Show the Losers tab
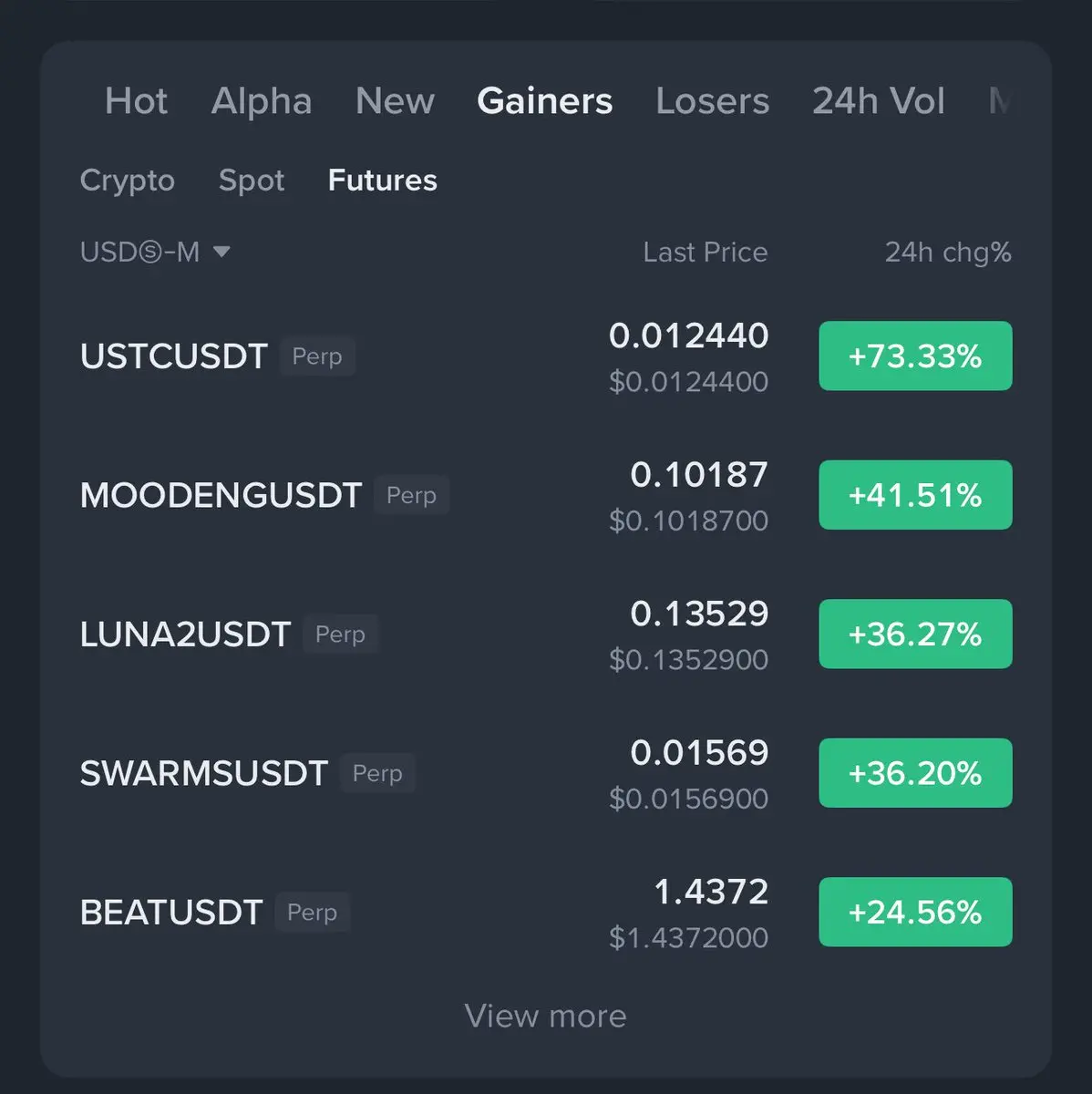Image resolution: width=1092 pixels, height=1094 pixels. (713, 101)
